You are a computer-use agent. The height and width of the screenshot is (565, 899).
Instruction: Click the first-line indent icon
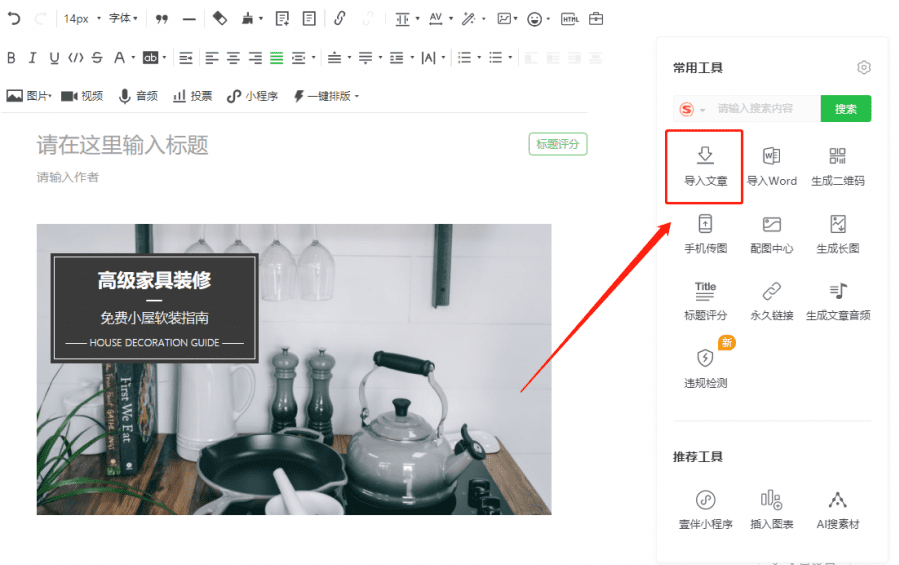coord(186,58)
